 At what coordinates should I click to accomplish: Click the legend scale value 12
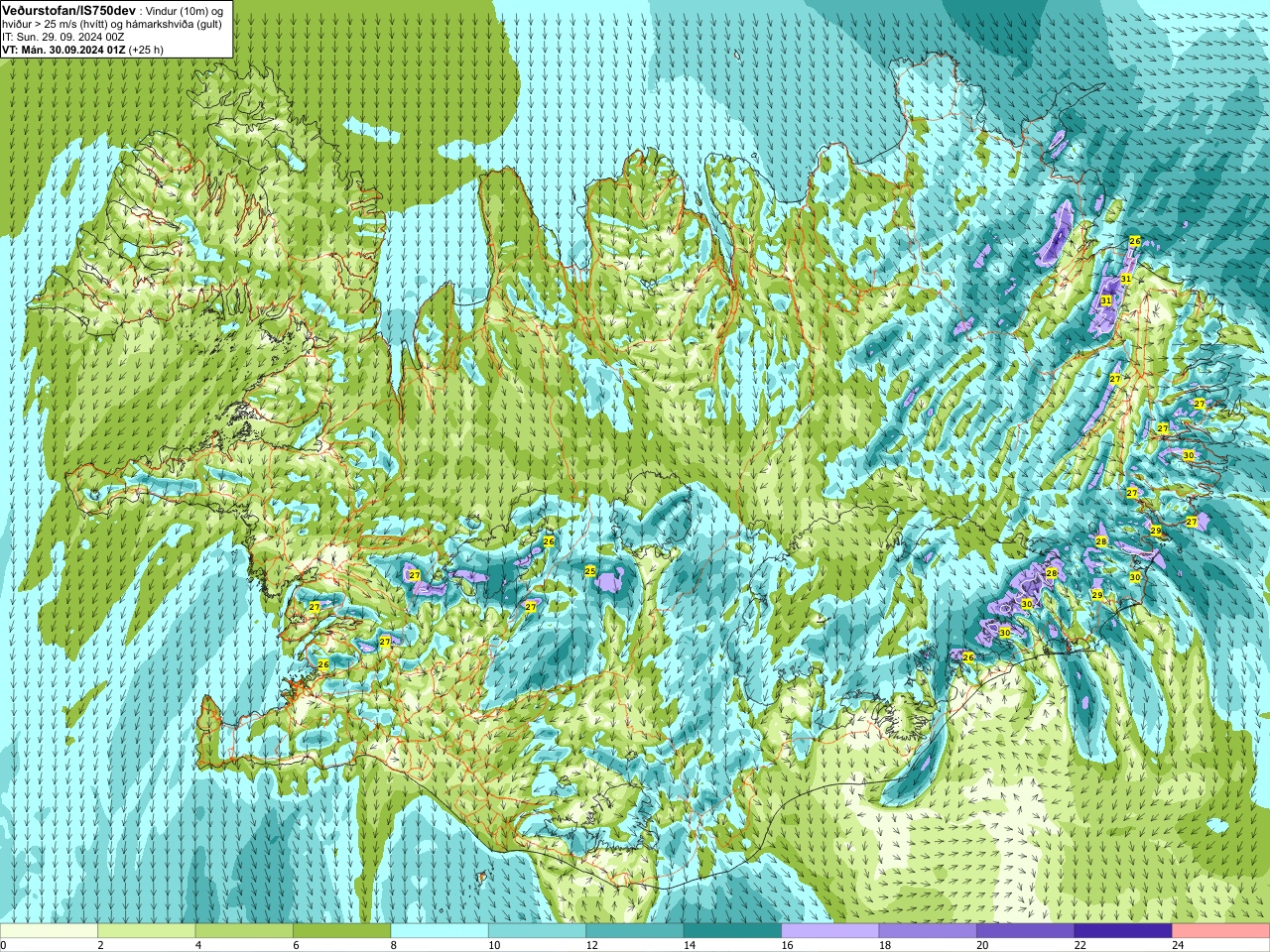(592, 945)
